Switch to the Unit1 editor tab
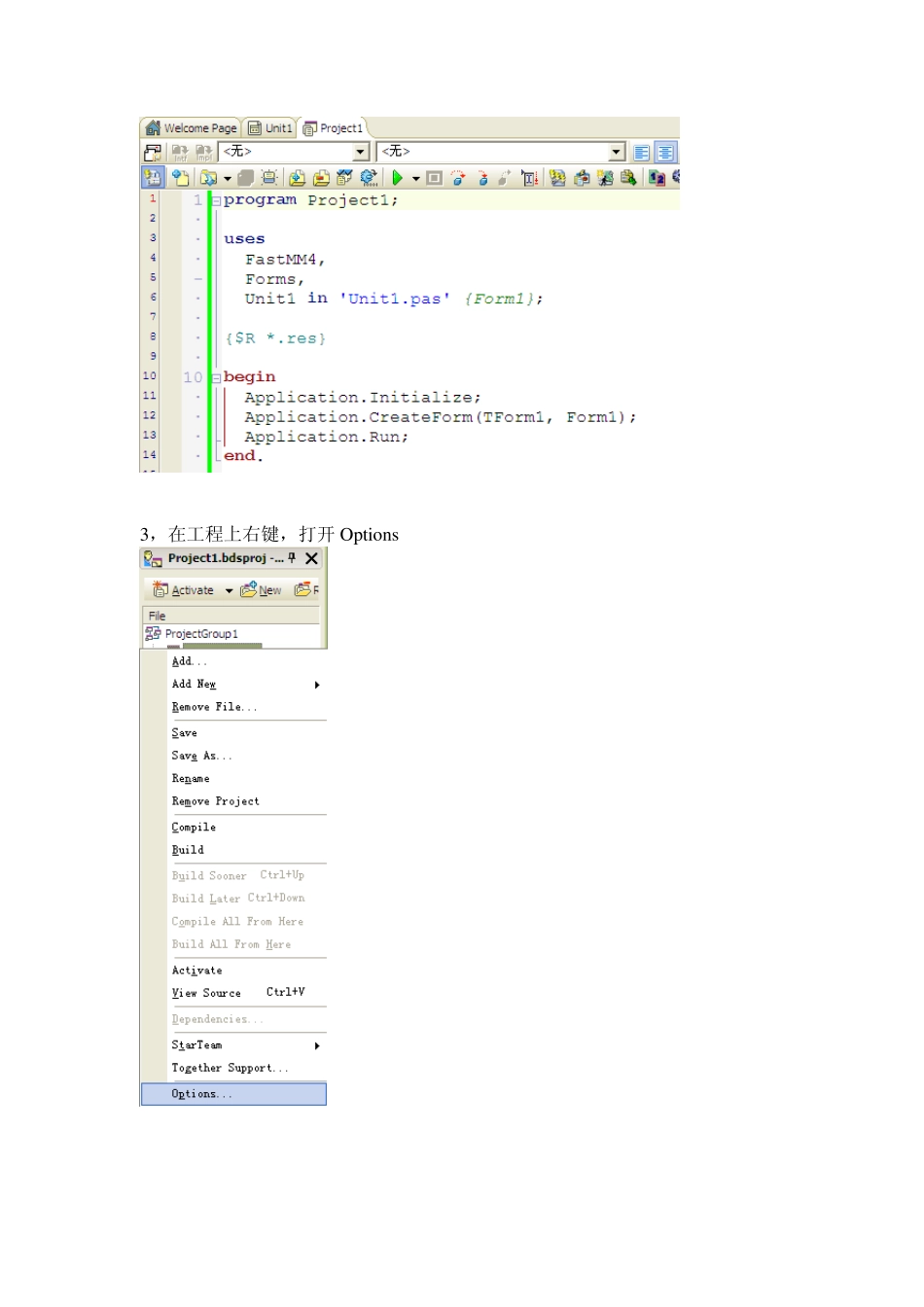924x1307 pixels. (269, 128)
